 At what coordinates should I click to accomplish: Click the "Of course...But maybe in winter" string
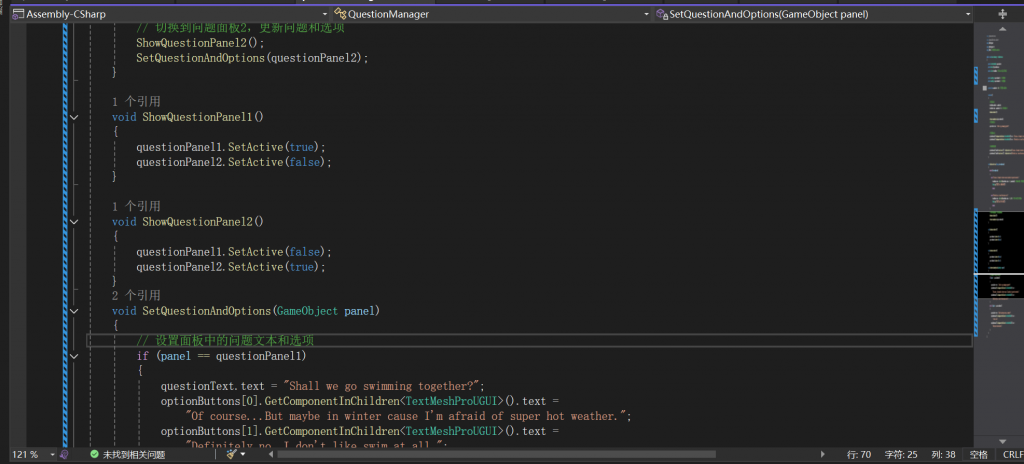coord(408,416)
